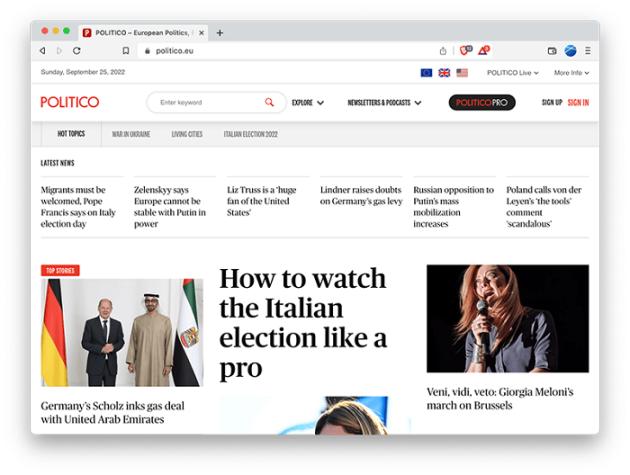The width and height of the screenshot is (630, 475).
Task: Expand the More Info dropdown
Action: tap(571, 73)
